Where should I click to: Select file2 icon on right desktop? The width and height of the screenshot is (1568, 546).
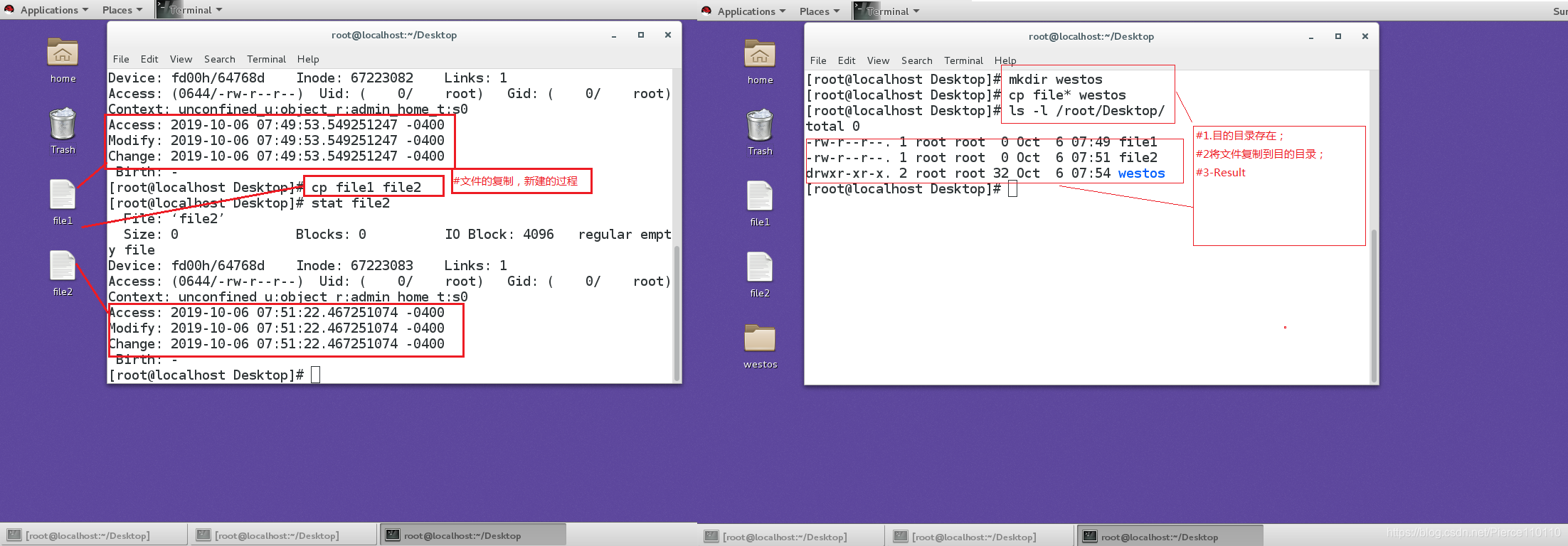pos(760,267)
